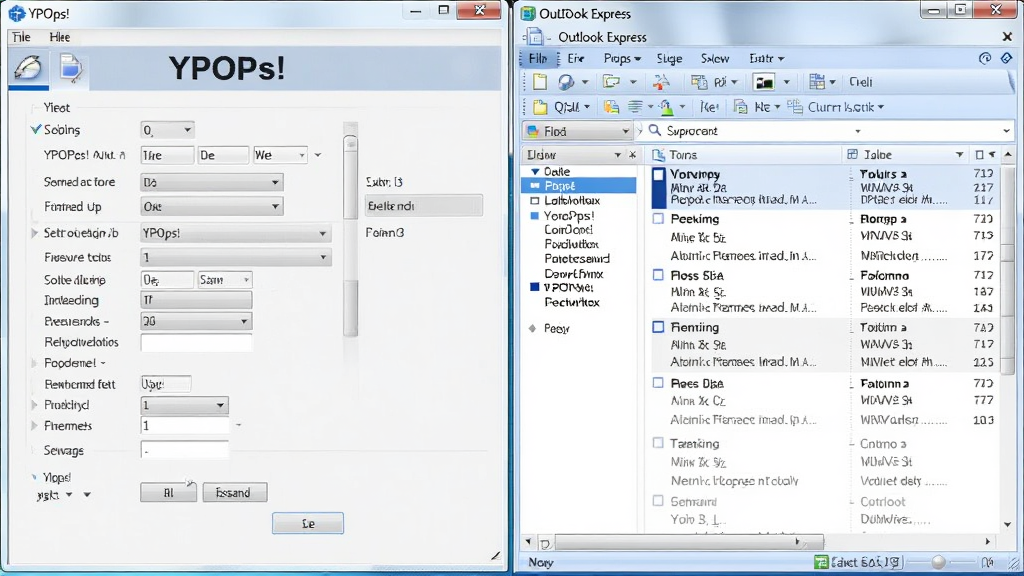Click the green status icon in Outlook status bar

821,562
